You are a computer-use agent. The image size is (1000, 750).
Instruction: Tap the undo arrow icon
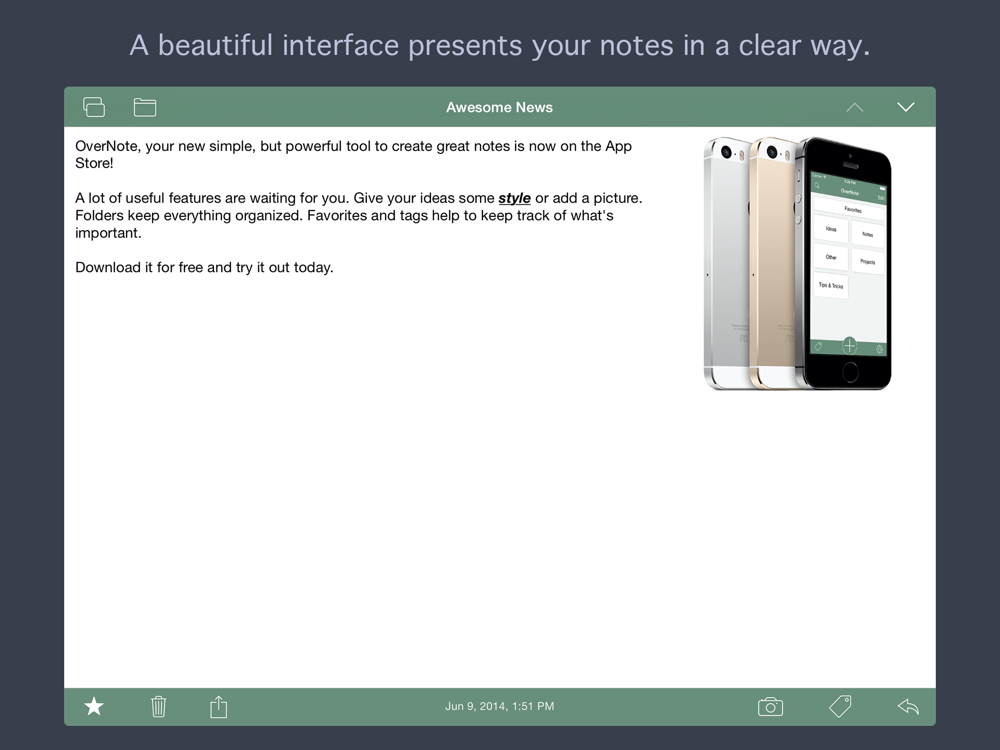908,706
